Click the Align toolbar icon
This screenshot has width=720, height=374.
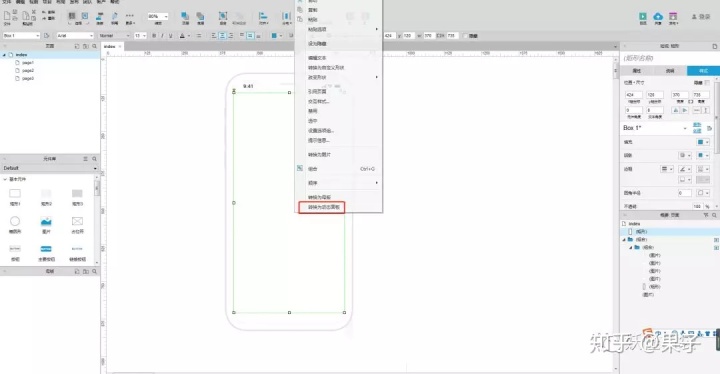pos(263,16)
